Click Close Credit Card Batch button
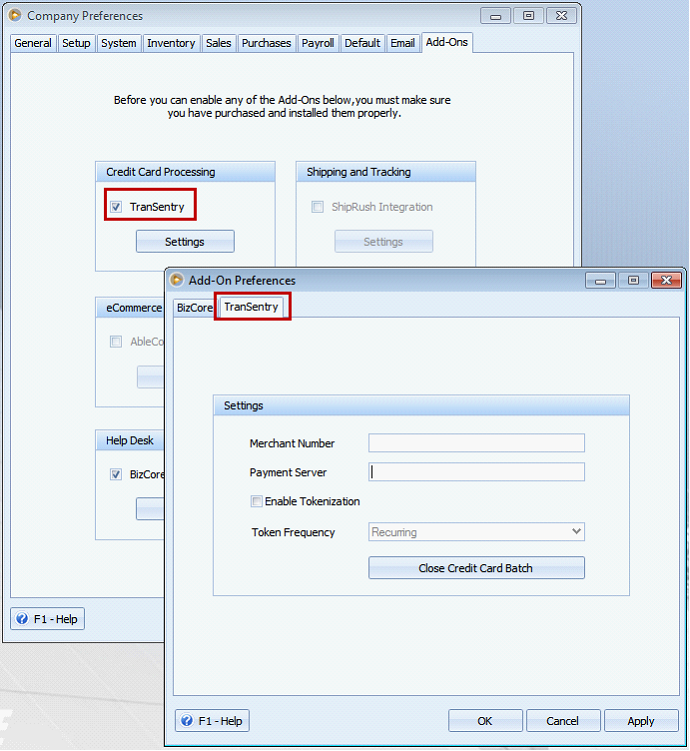The width and height of the screenshot is (690, 751). point(476,568)
